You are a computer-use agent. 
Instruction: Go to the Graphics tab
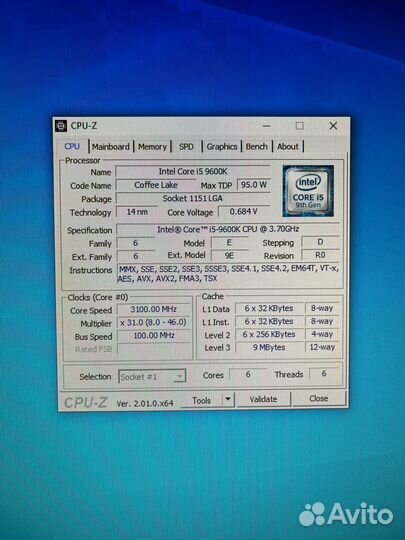point(222,147)
